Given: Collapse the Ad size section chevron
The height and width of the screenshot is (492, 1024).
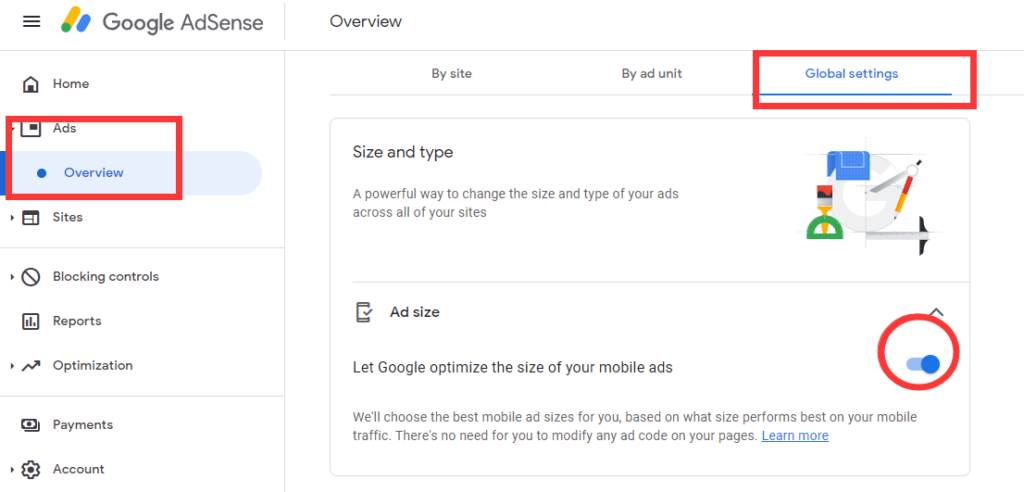Looking at the screenshot, I should tap(936, 312).
